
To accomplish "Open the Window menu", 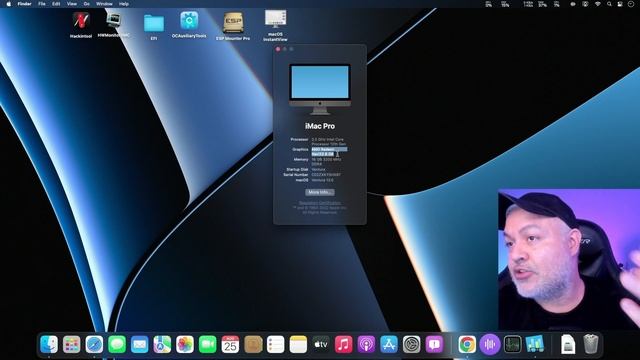I will (x=104, y=4).
